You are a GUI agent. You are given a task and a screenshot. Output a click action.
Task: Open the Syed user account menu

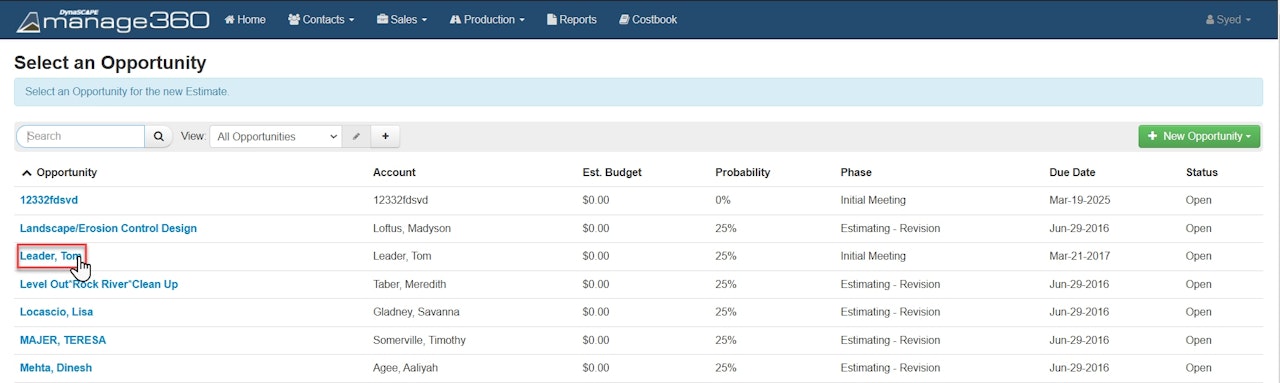pos(1228,19)
